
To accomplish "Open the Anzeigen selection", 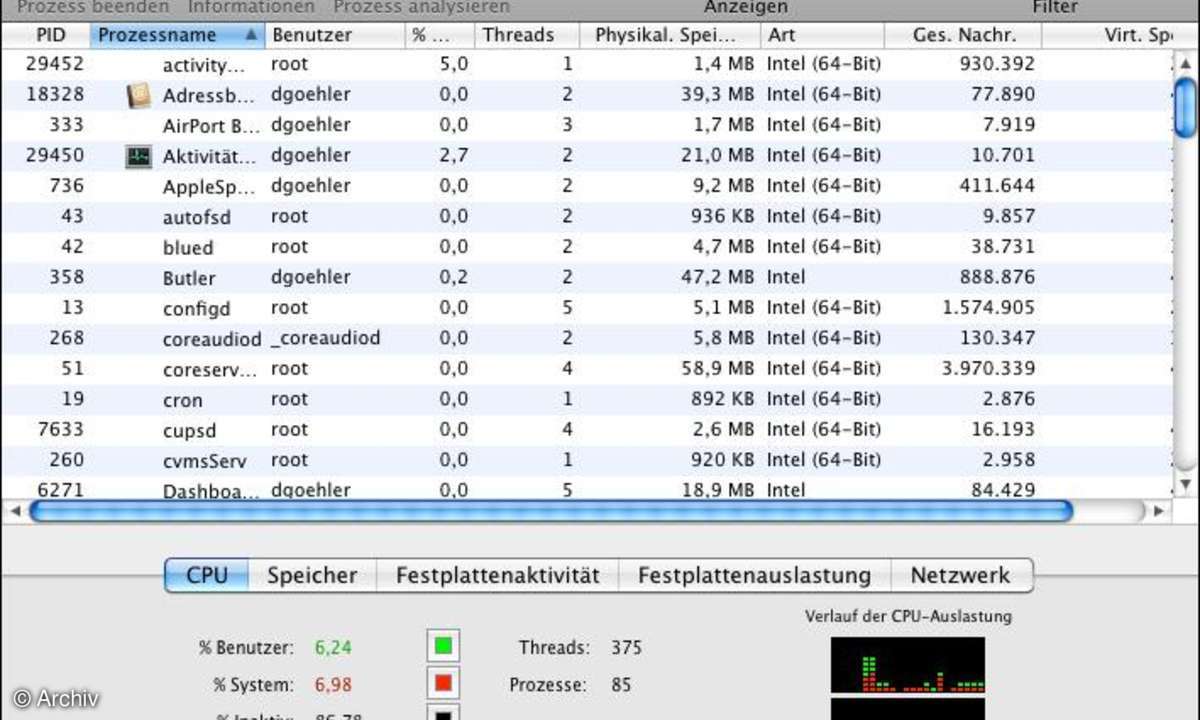I will (746, 7).
